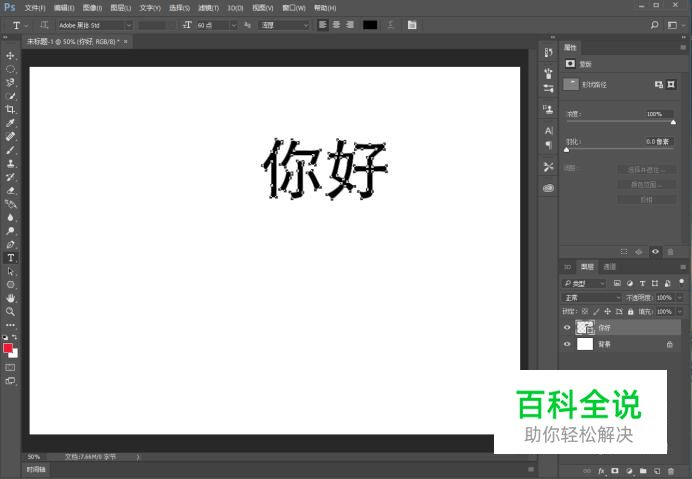Open the 图层 (Layer) menu
This screenshot has height=479, width=692.
click(x=120, y=8)
